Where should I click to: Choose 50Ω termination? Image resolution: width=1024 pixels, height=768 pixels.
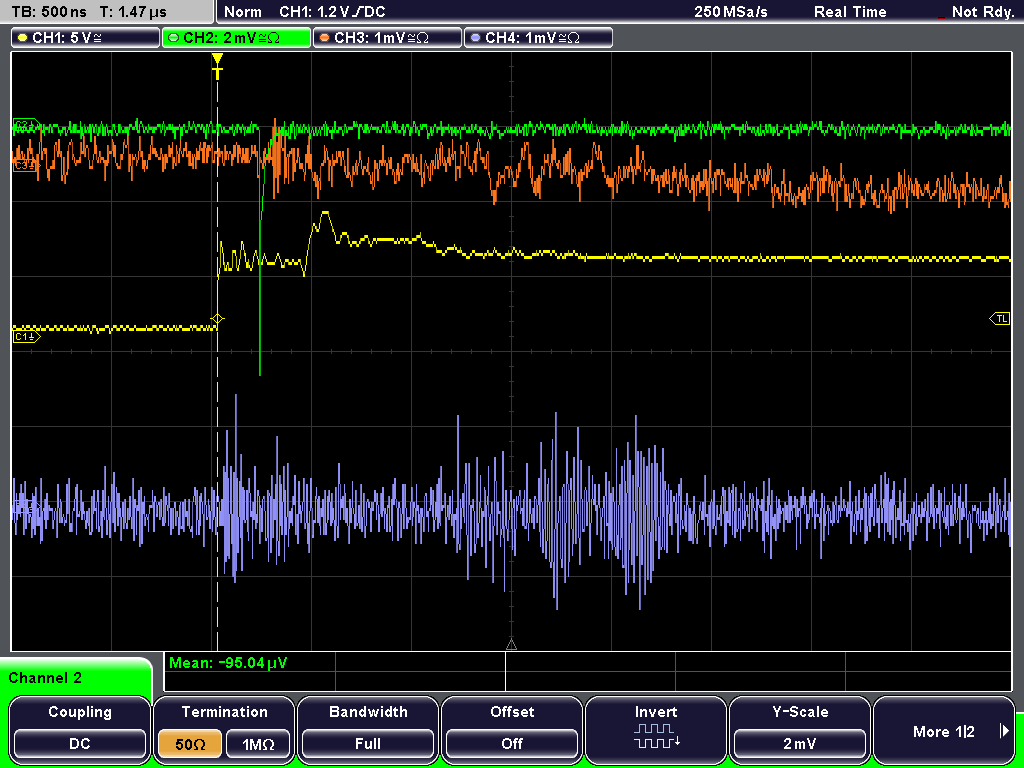[x=190, y=743]
